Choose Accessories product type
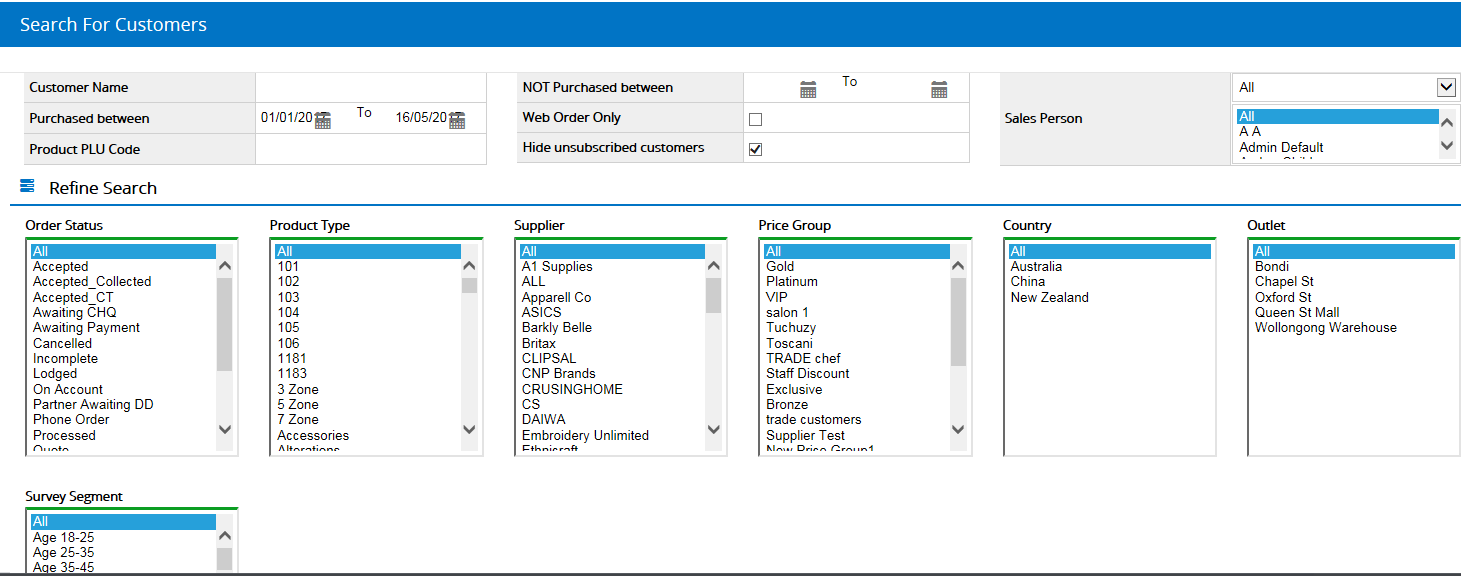 click(367, 435)
